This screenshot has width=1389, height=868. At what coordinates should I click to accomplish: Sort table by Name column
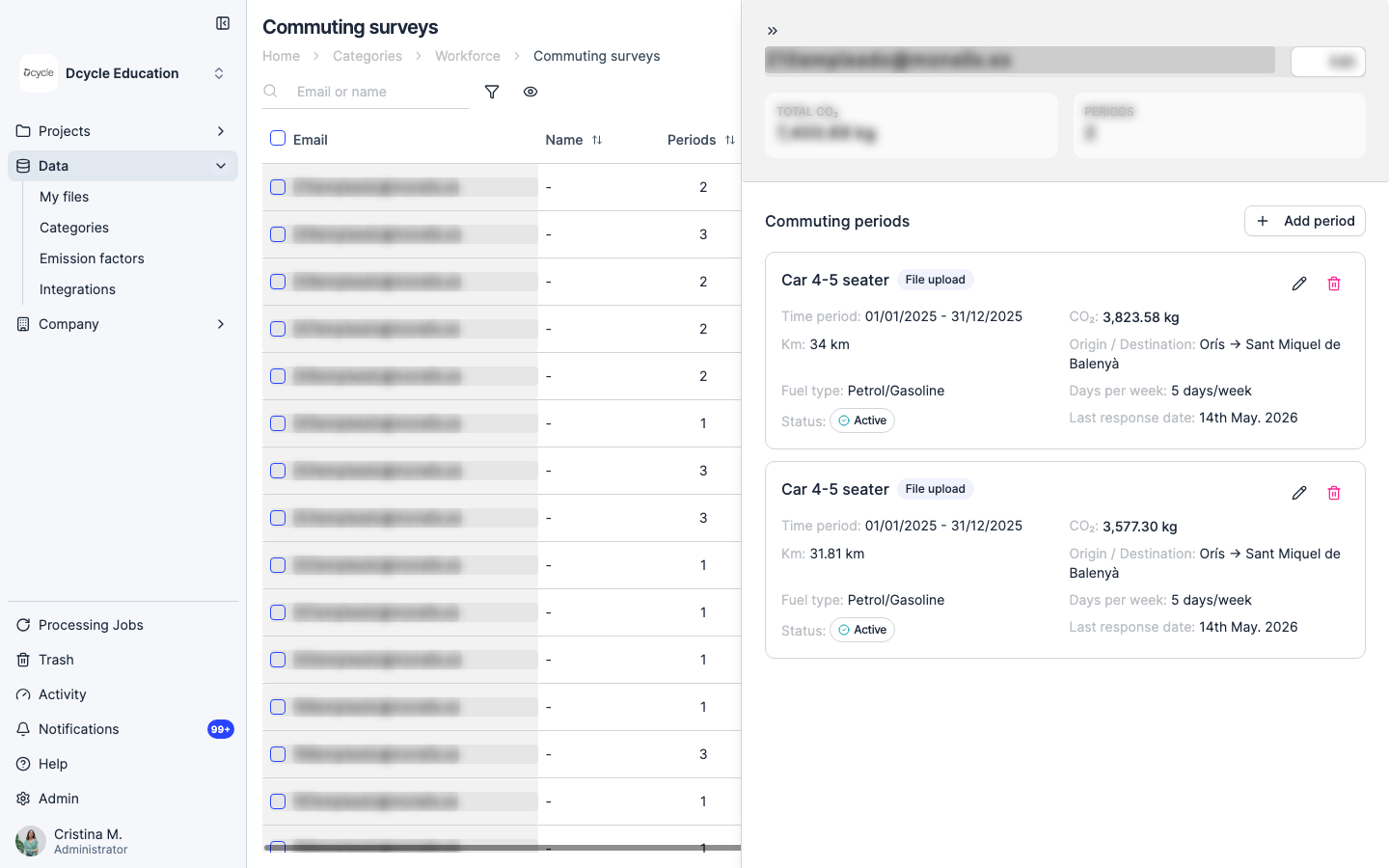(x=597, y=140)
